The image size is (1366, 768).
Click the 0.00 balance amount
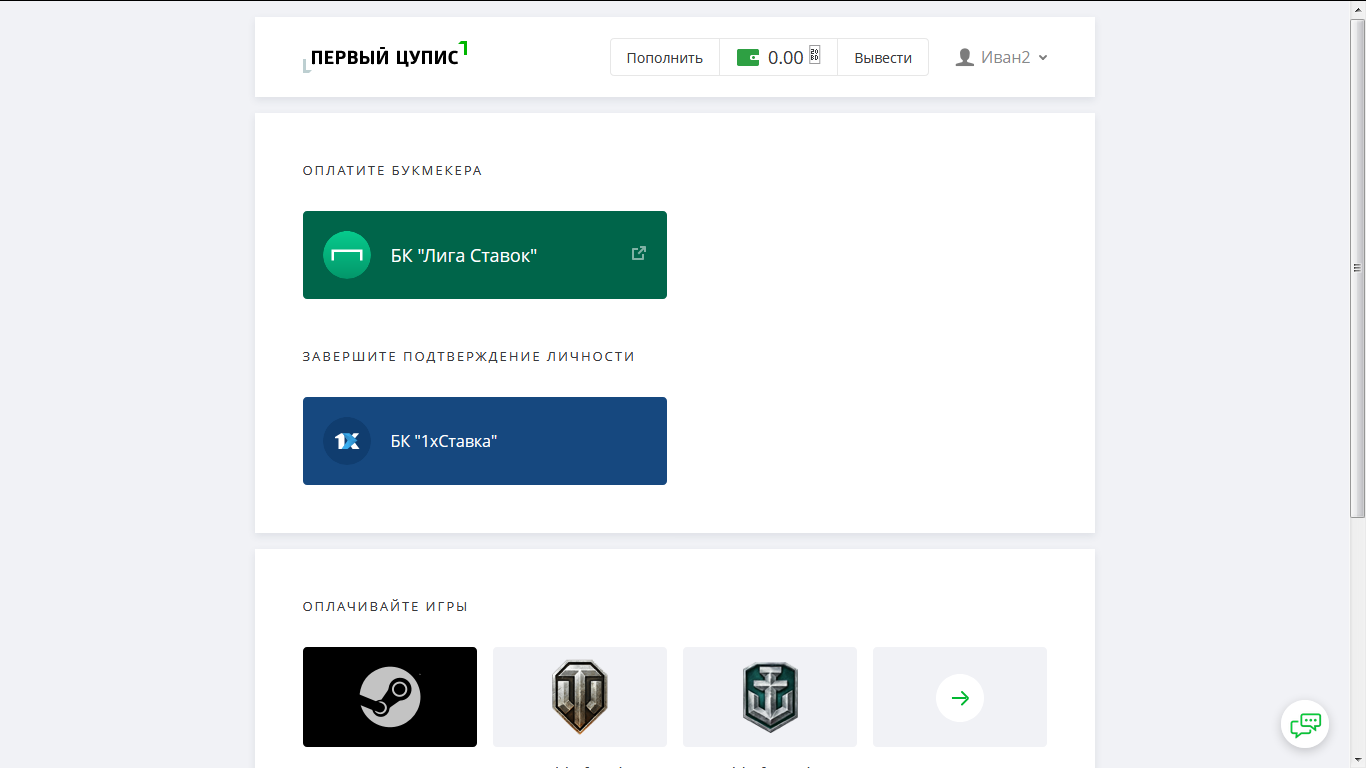(786, 58)
